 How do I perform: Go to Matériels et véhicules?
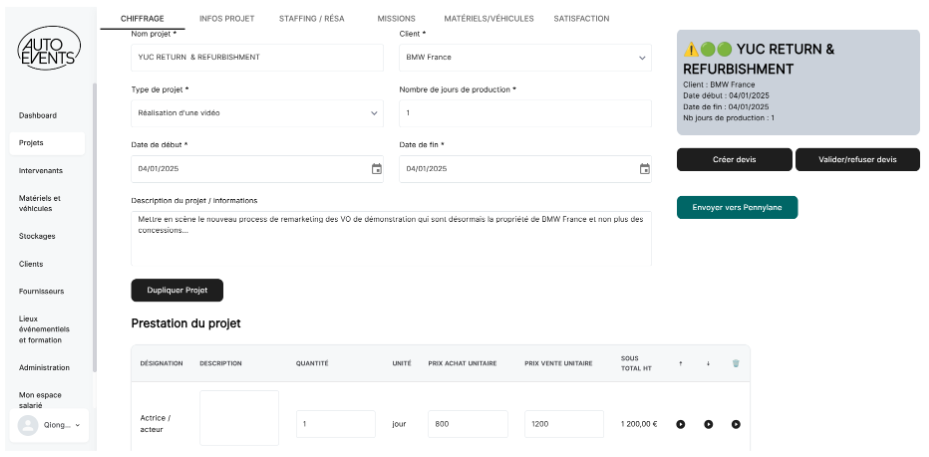coord(40,203)
